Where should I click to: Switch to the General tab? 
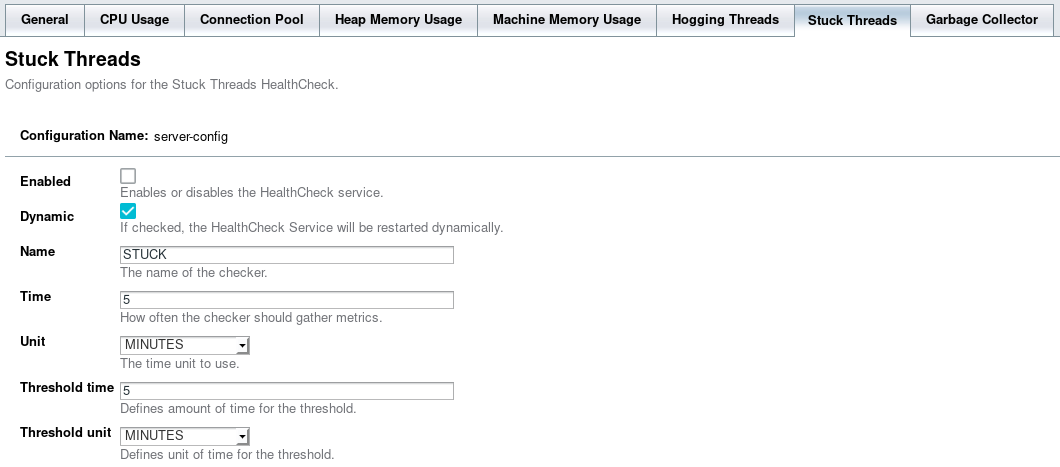click(x=45, y=20)
